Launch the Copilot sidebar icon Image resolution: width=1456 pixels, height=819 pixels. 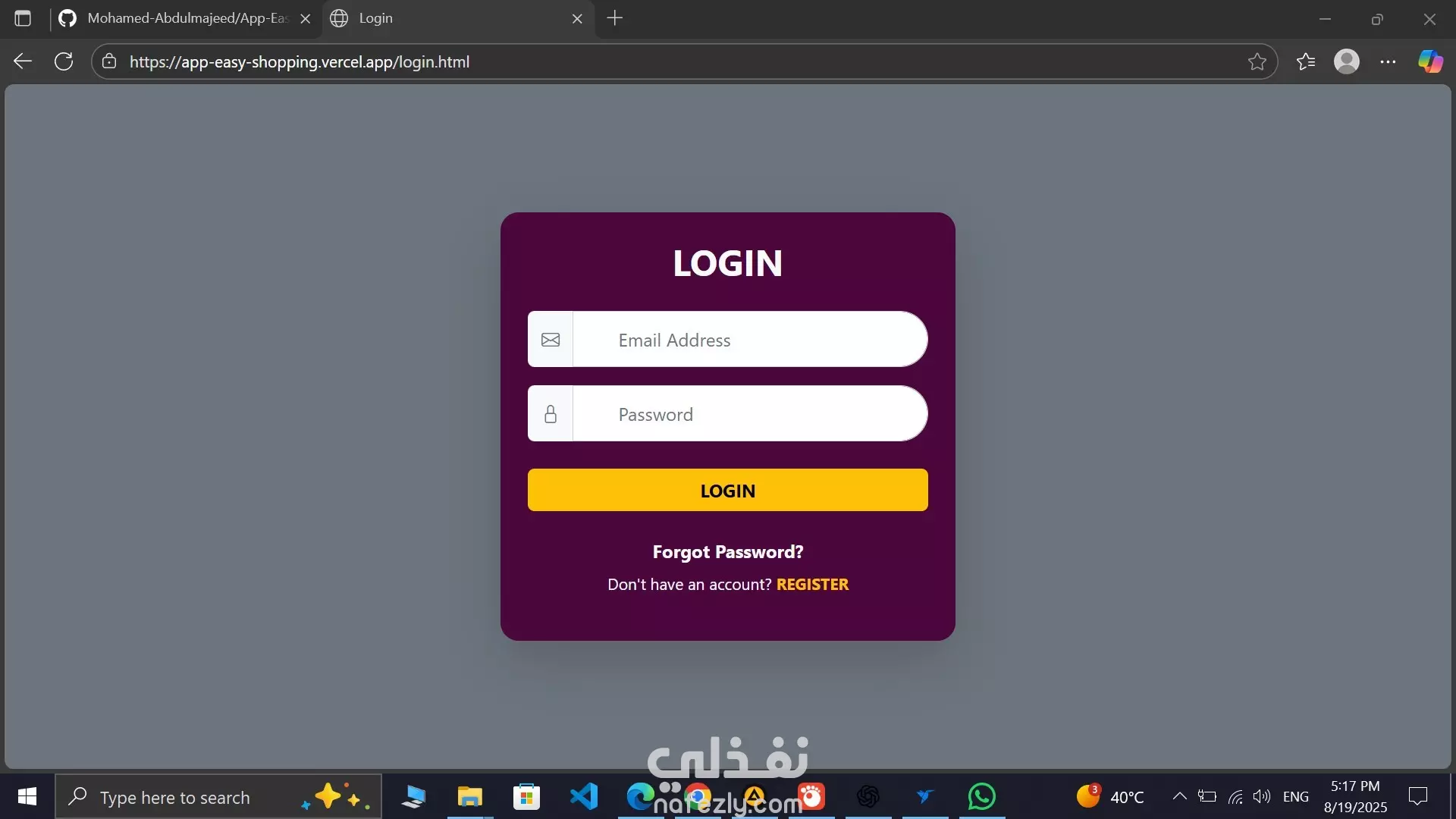[1430, 61]
